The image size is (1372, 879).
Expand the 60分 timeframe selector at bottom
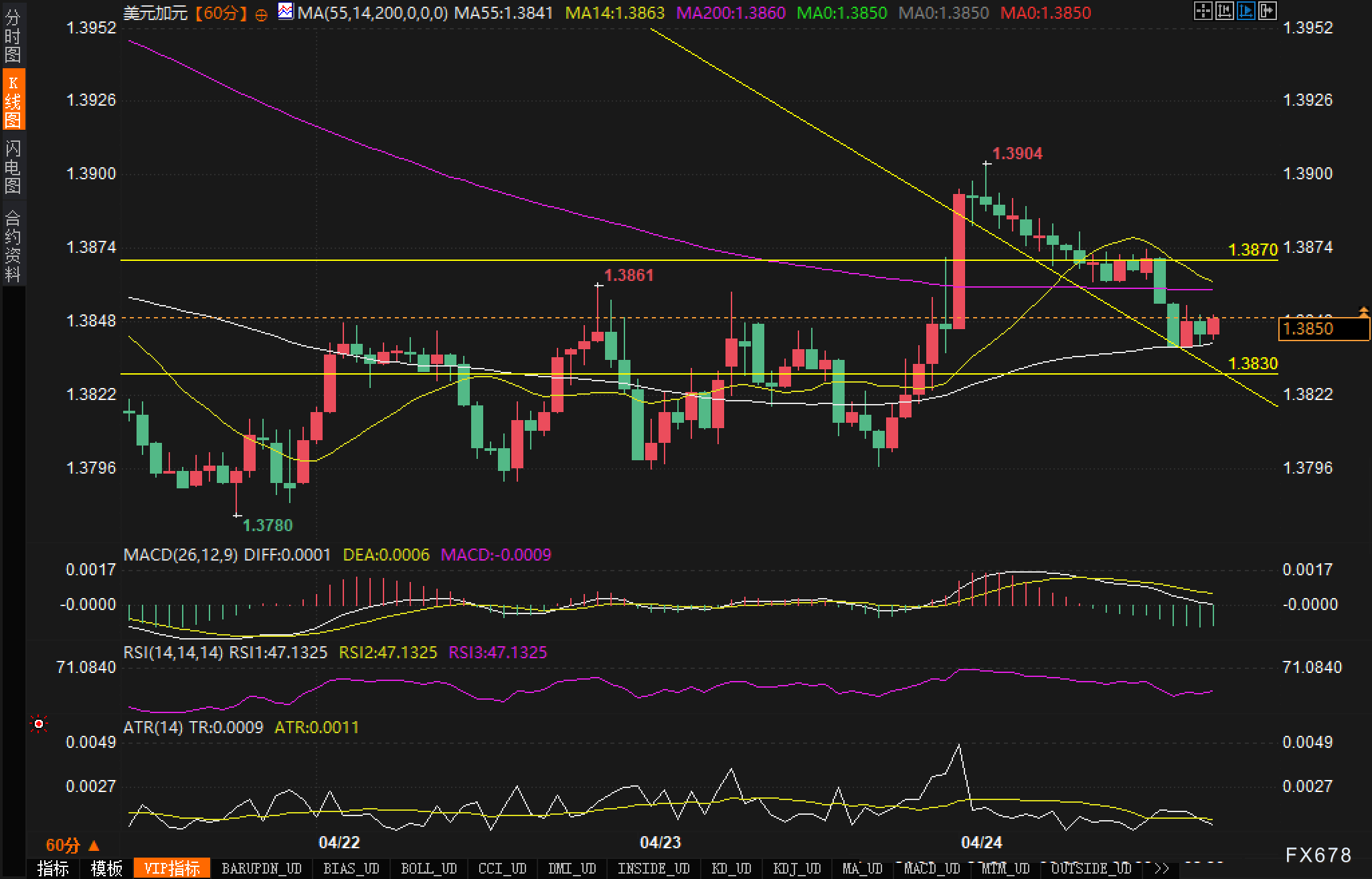click(x=72, y=845)
